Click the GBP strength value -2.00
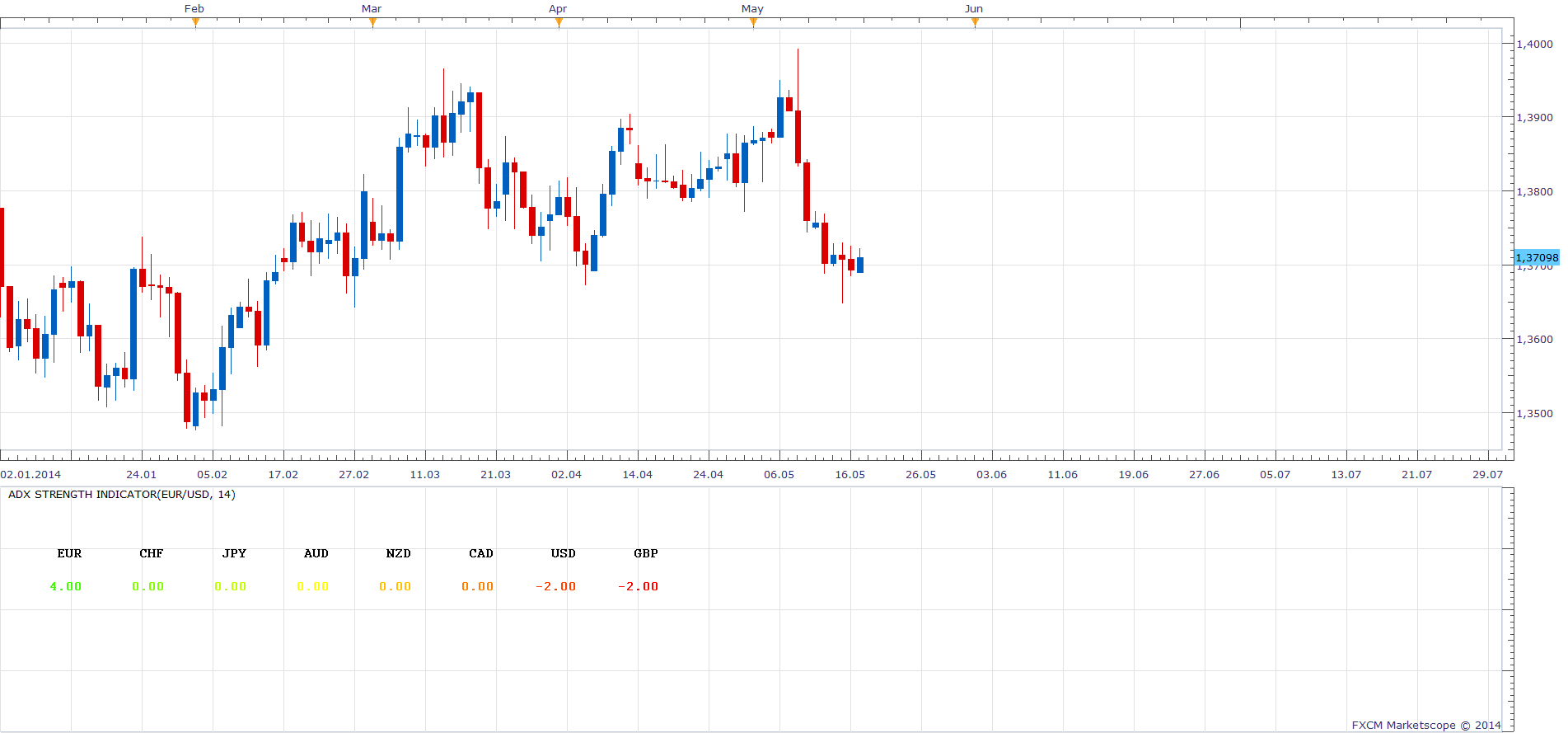1568x733 pixels. tap(639, 586)
